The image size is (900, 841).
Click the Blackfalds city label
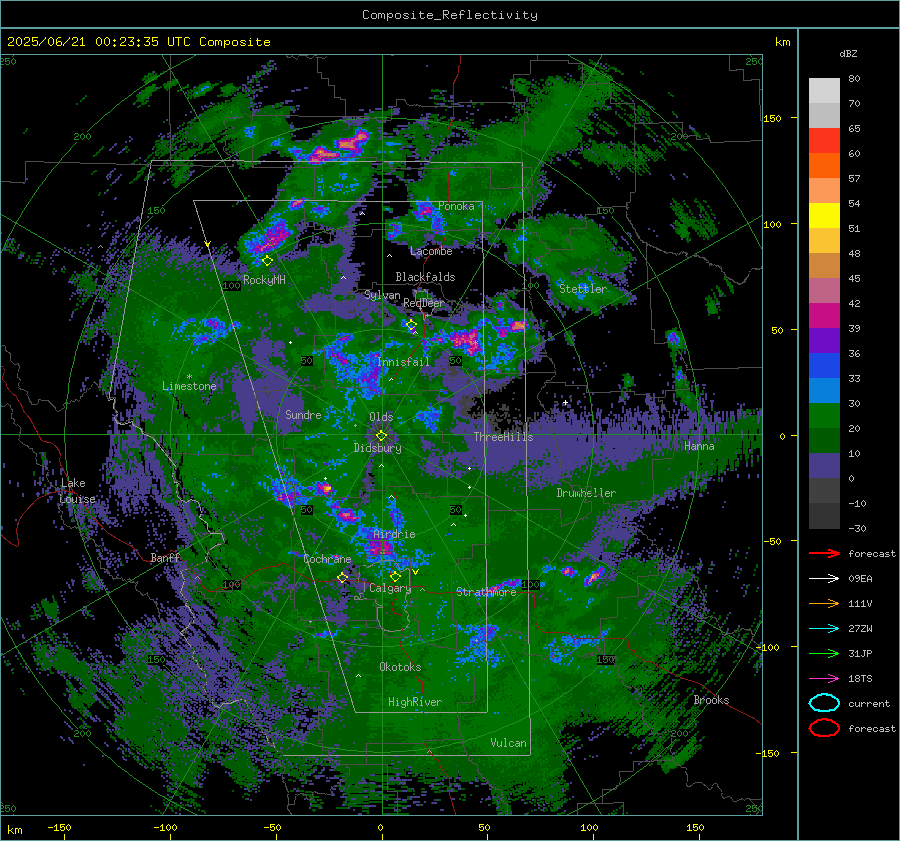pyautogui.click(x=425, y=277)
